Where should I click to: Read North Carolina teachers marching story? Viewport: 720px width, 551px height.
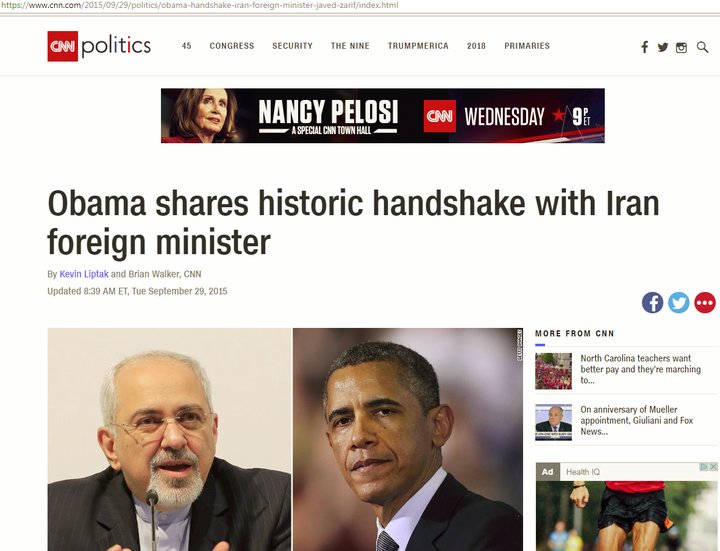(x=641, y=369)
